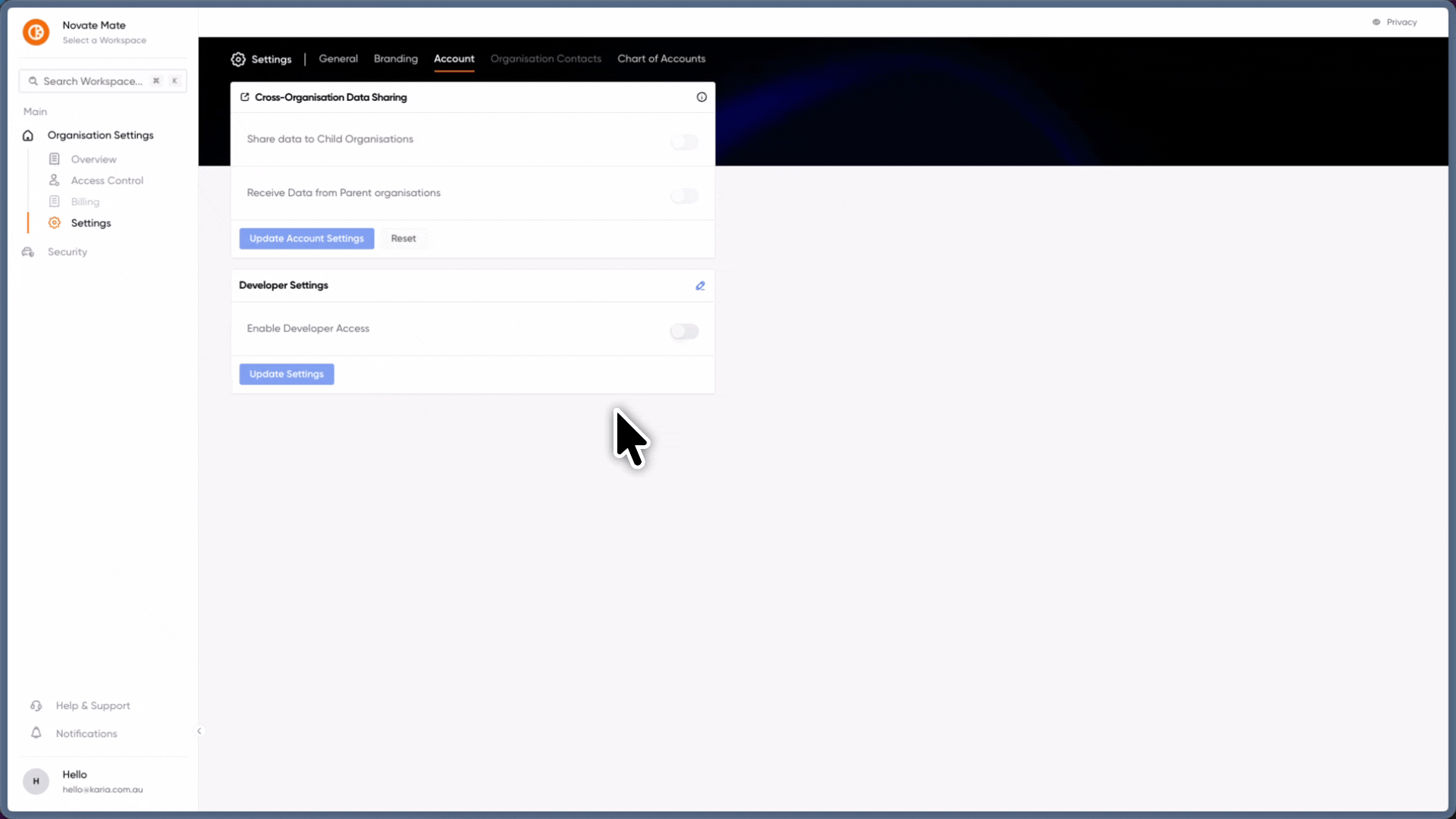The width and height of the screenshot is (1456, 819).
Task: Click the Reset button
Action: click(x=403, y=238)
